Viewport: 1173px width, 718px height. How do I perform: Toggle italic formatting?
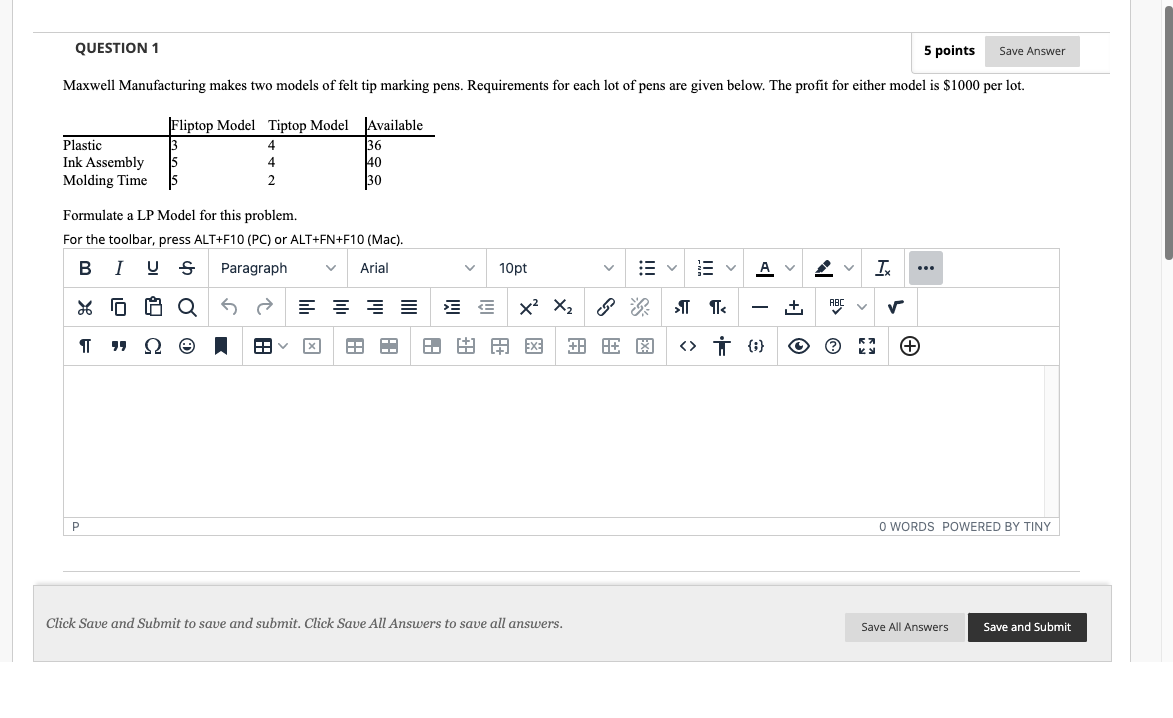tap(118, 268)
